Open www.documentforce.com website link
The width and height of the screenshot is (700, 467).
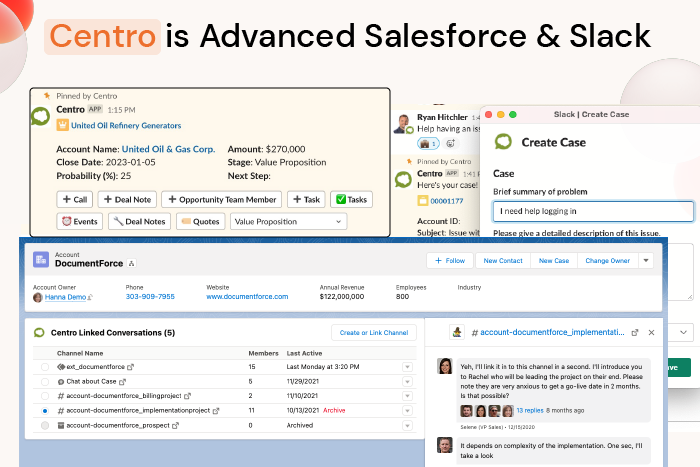(247, 297)
